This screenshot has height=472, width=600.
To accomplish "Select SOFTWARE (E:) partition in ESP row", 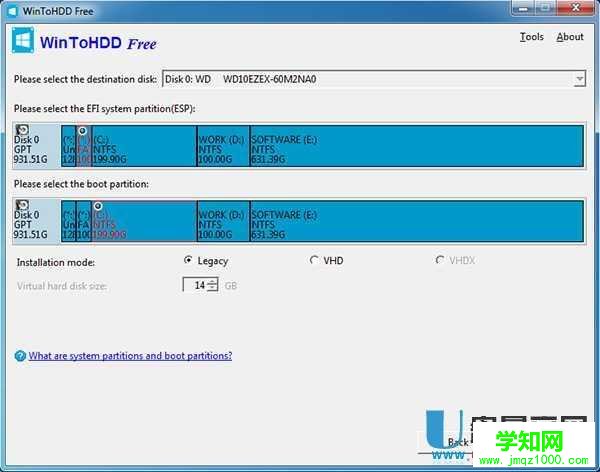I will click(x=417, y=146).
